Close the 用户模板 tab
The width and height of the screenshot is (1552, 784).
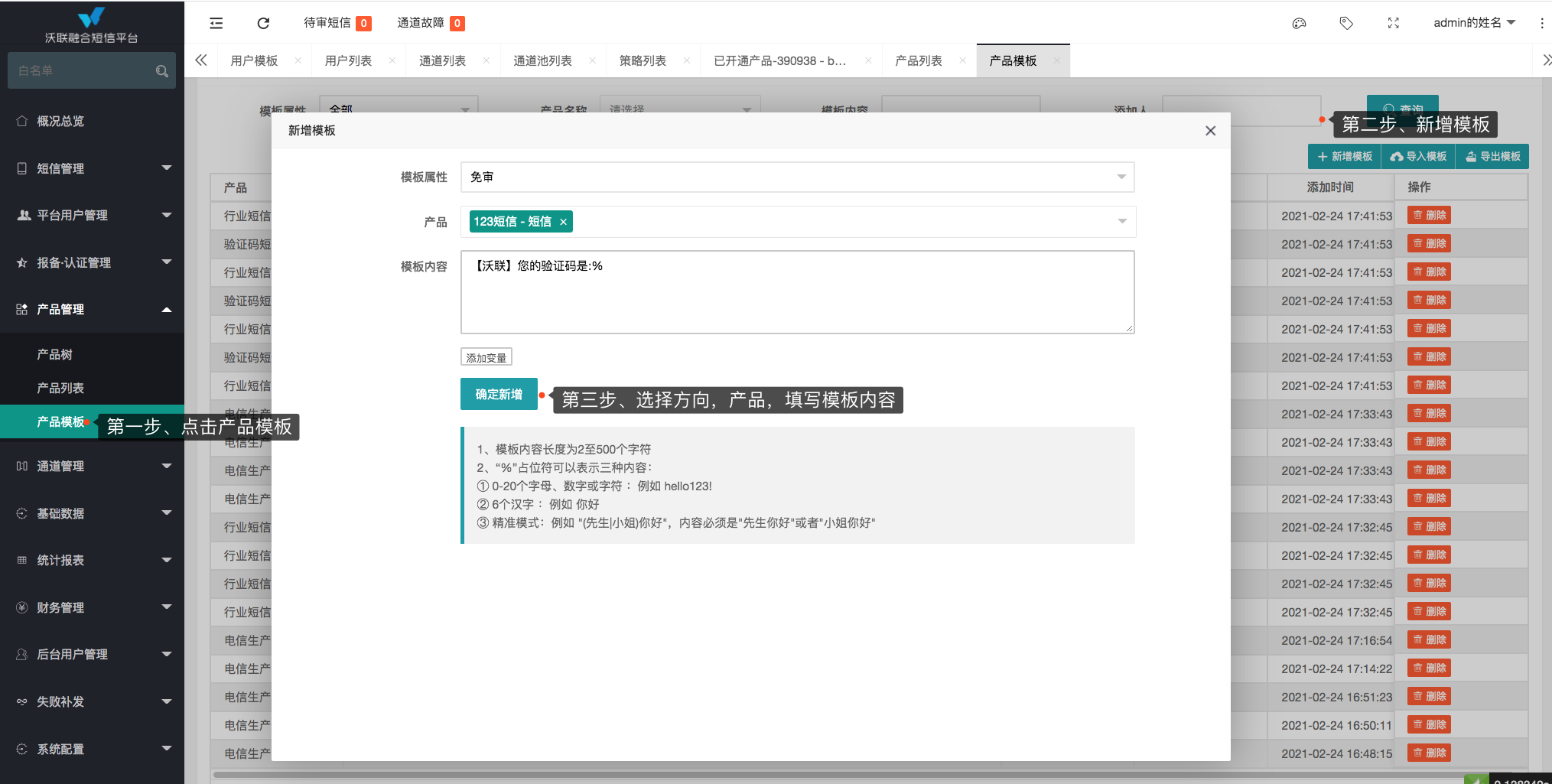298,60
